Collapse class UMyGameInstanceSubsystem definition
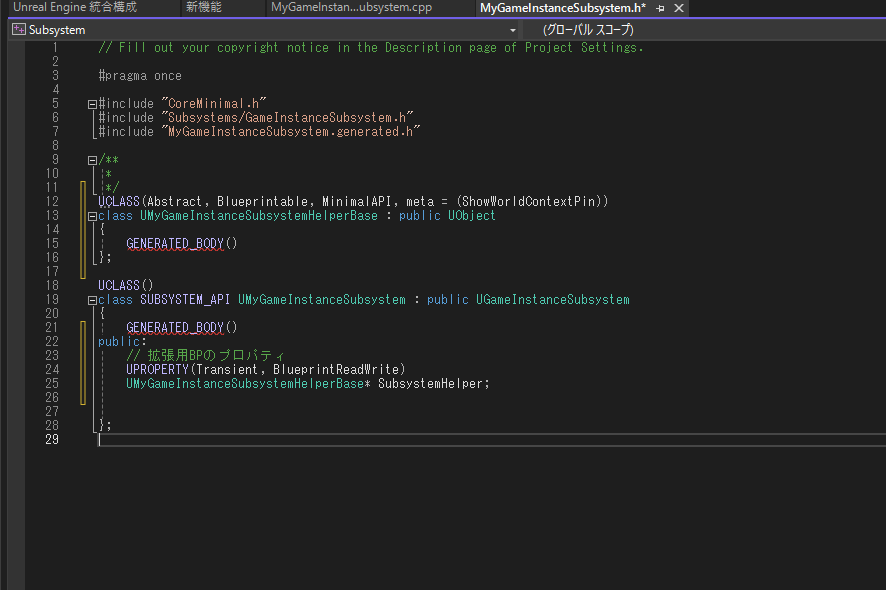This screenshot has width=886, height=590. 92,301
